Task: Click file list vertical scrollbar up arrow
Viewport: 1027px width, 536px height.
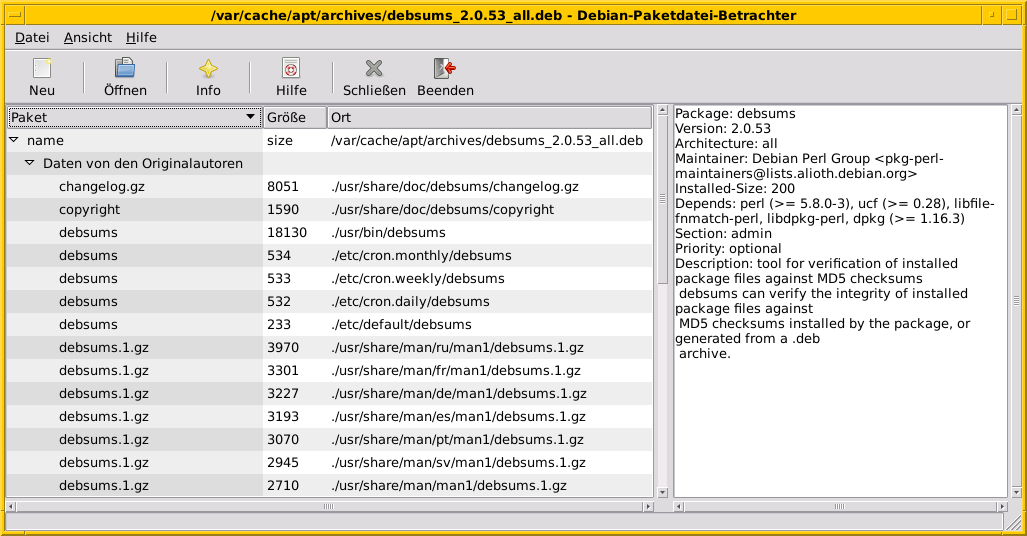Action: (x=662, y=110)
